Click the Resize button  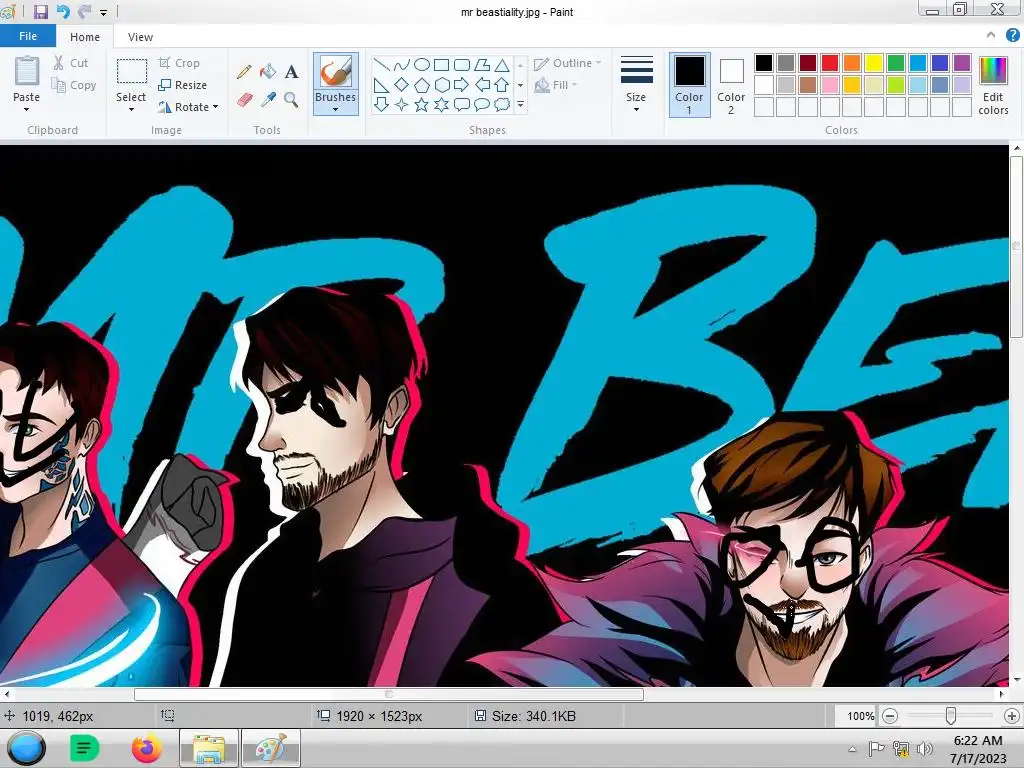[x=183, y=85]
